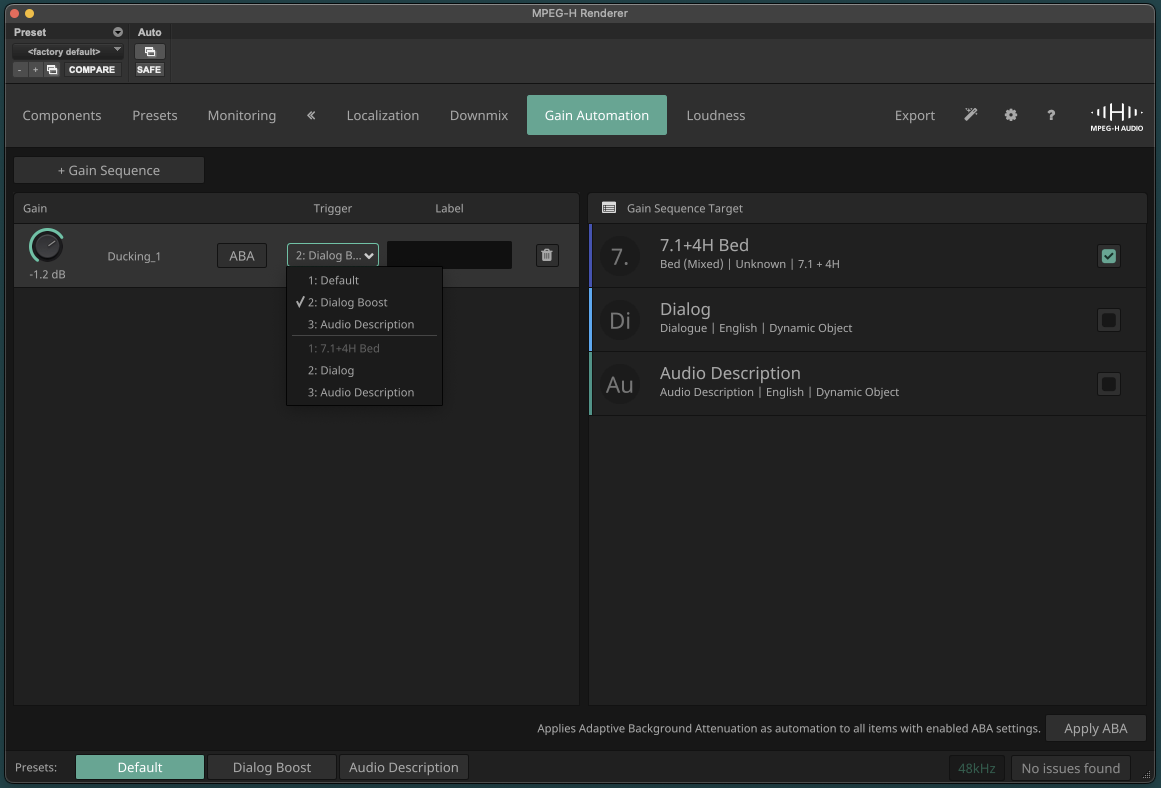1161x788 pixels.
Task: Click the Ducking_1 sequence name
Action: tap(134, 256)
